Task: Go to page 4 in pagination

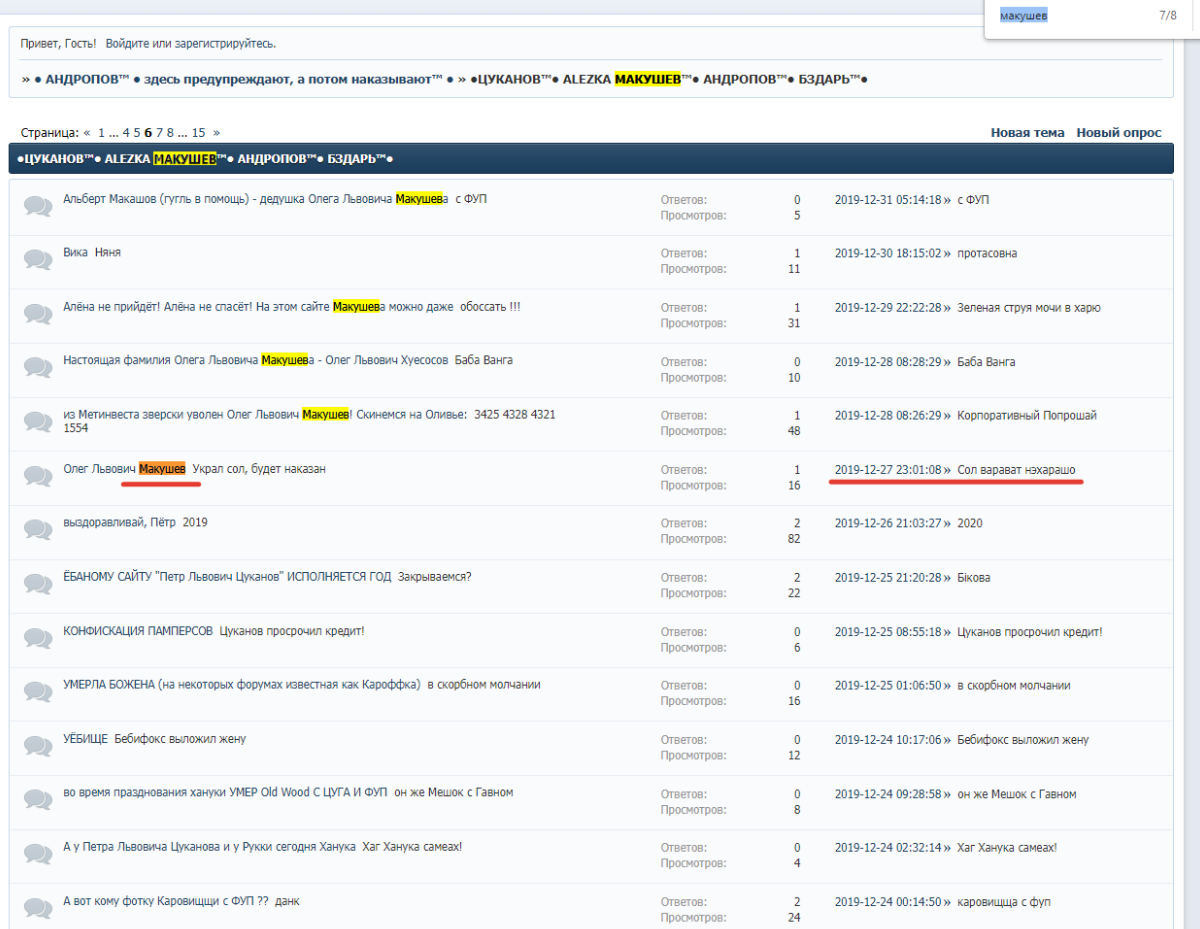Action: [126, 132]
